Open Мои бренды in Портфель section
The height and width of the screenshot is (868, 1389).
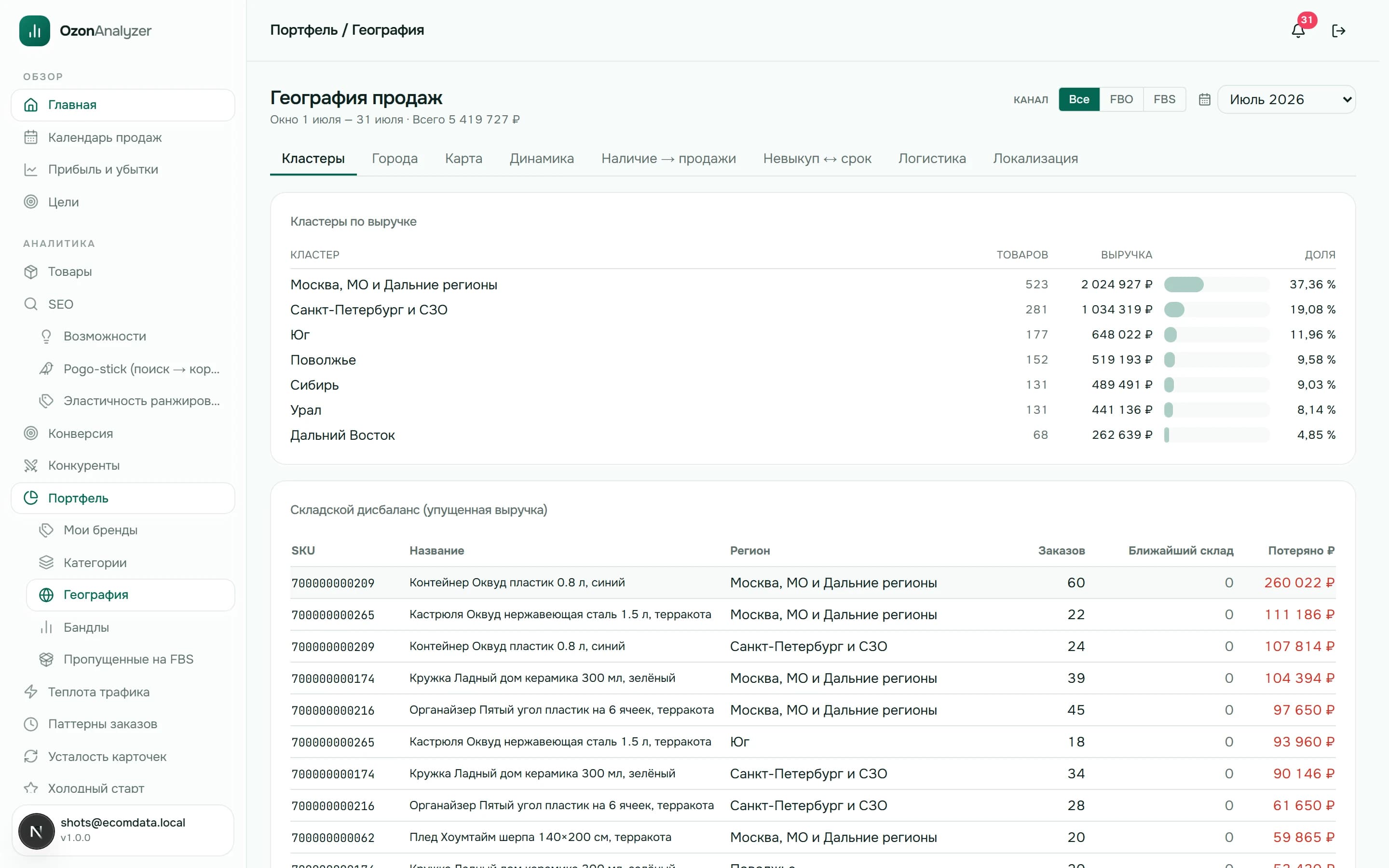pyautogui.click(x=131, y=530)
